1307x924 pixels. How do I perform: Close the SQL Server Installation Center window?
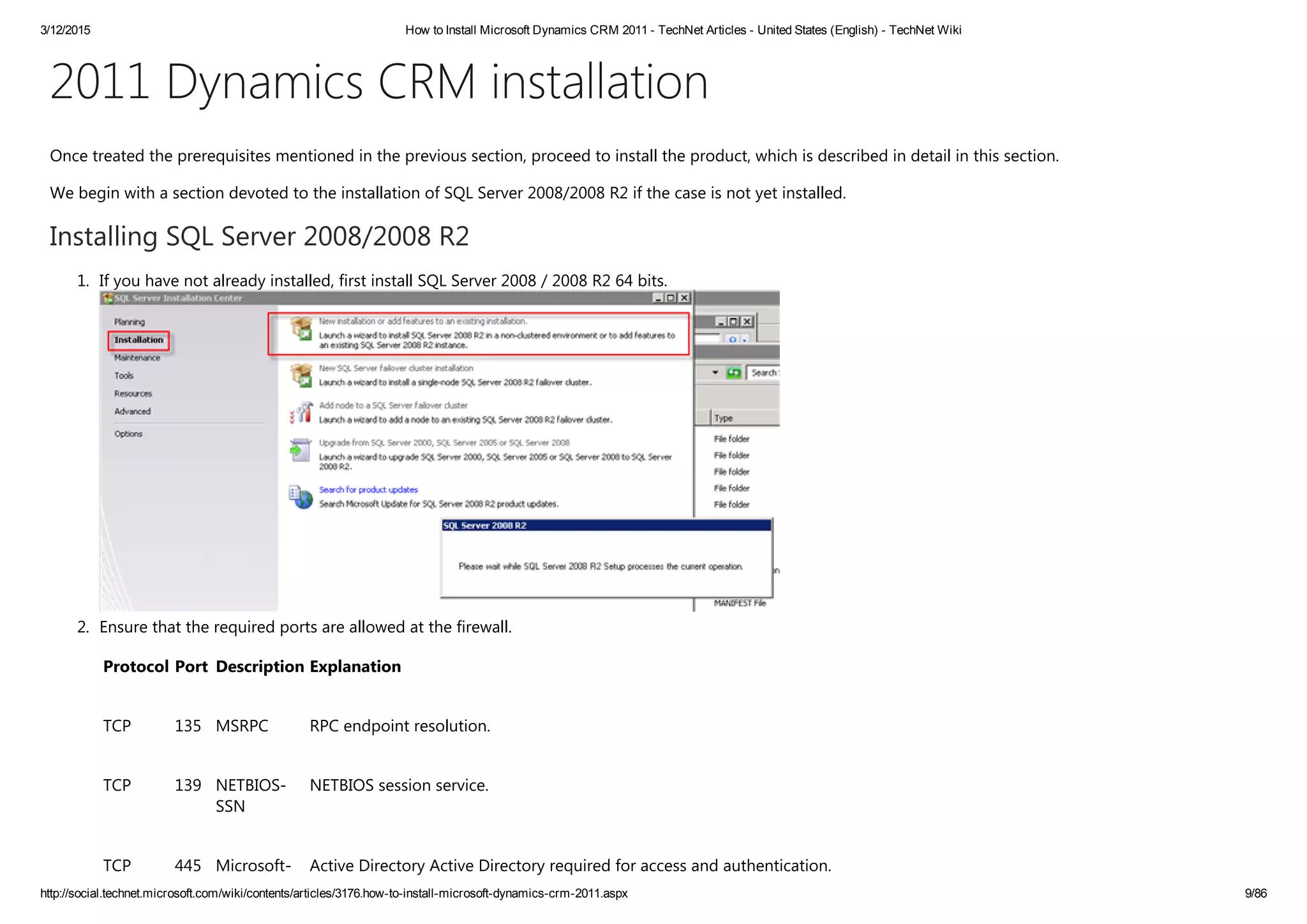(x=684, y=298)
